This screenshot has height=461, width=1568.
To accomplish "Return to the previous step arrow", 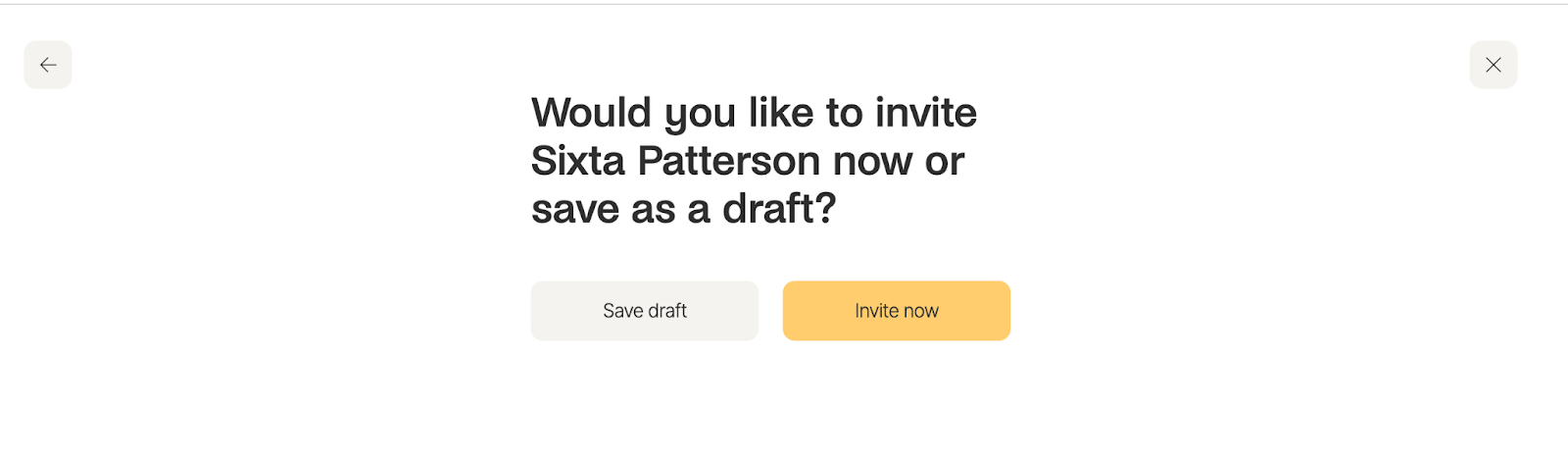I will 48,65.
